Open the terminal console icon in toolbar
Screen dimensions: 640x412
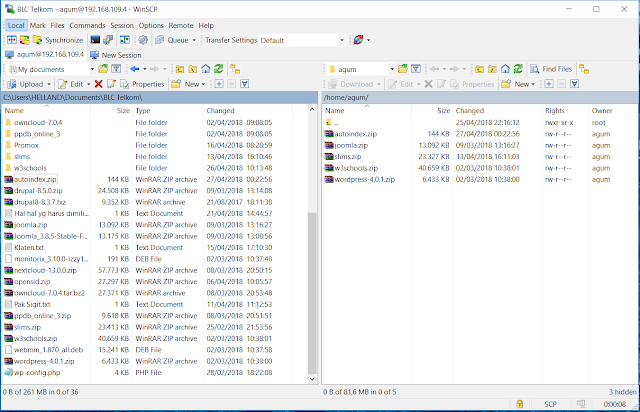tap(95, 40)
